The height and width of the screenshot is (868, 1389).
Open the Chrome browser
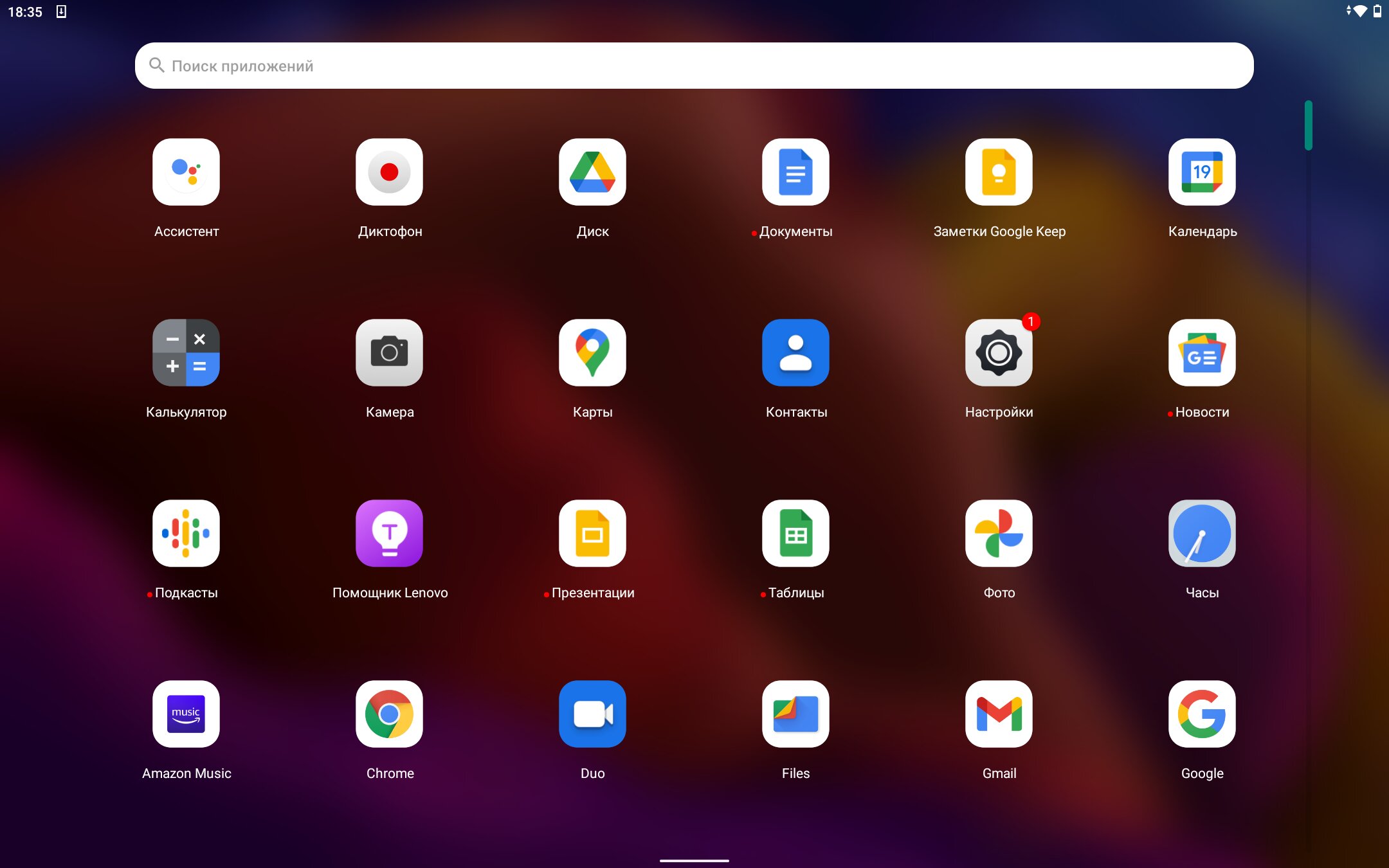389,714
